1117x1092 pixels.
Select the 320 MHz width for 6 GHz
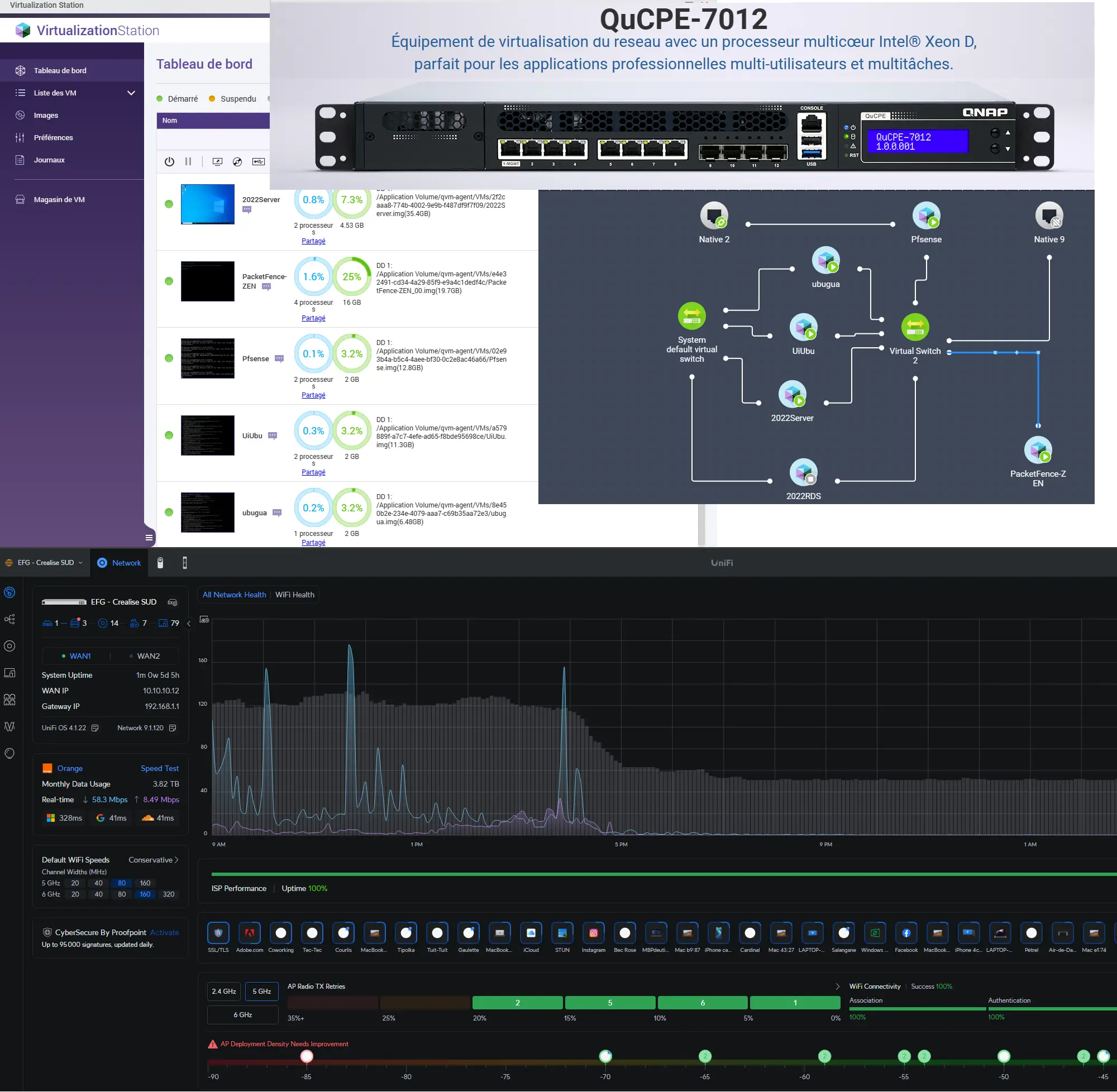tap(168, 894)
